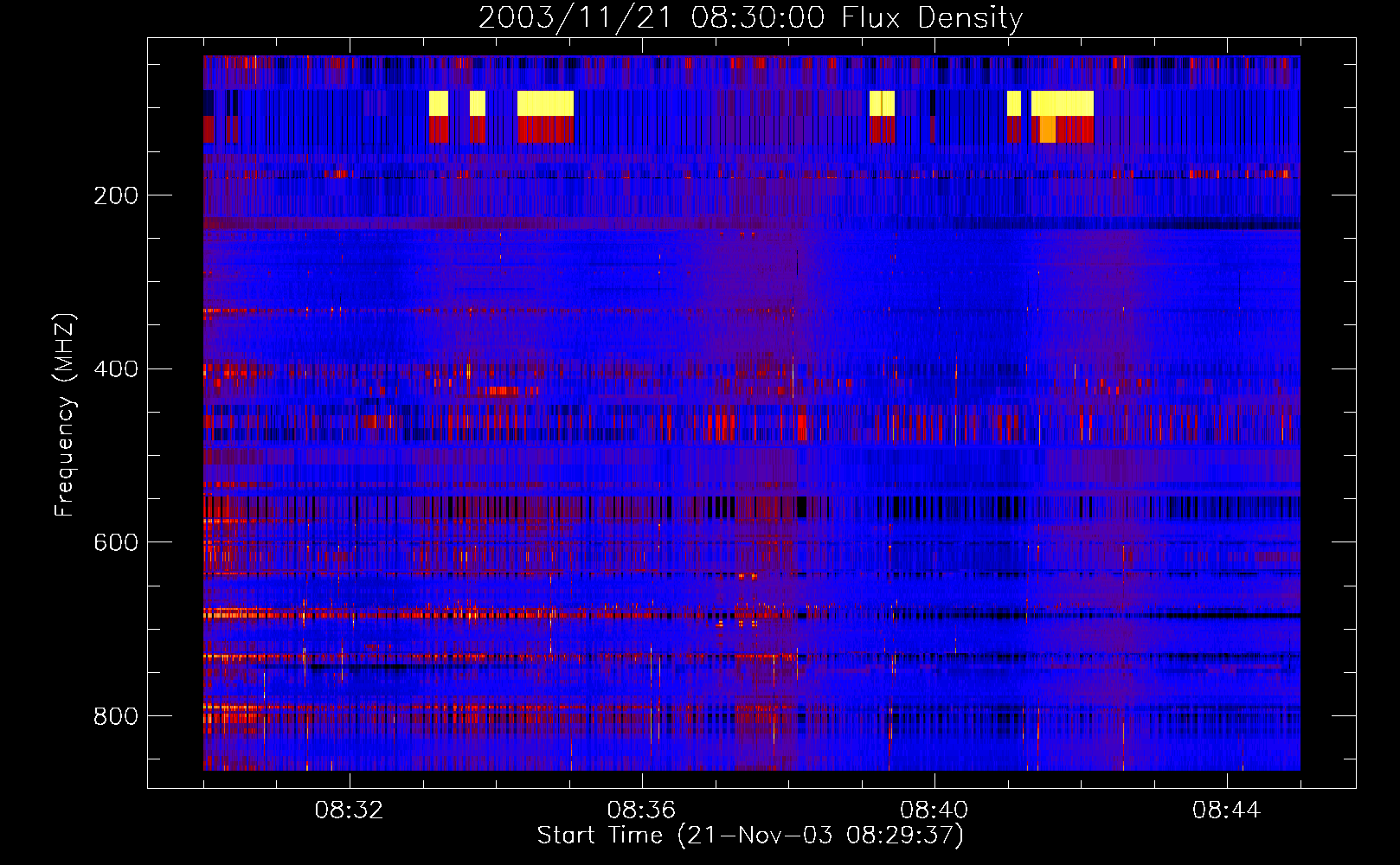Image resolution: width=1400 pixels, height=865 pixels.
Task: Click the 'Start Time (21-Nov-03 08:29:37)' label
Action: pyautogui.click(x=750, y=835)
